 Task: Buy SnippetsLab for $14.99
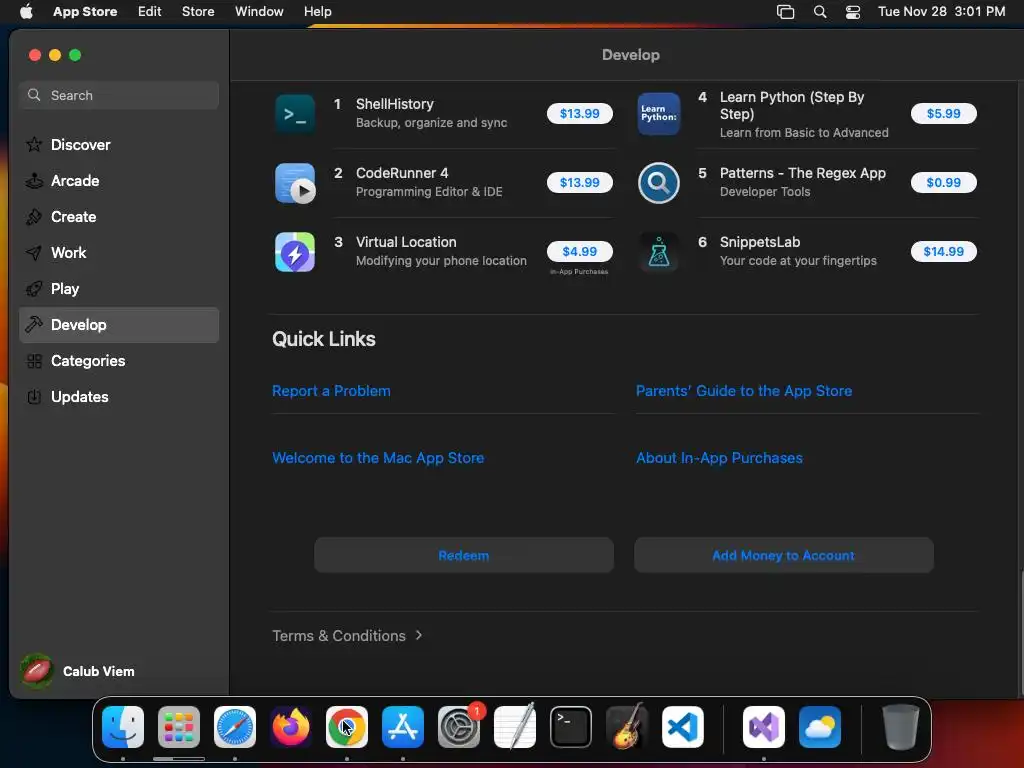tap(943, 251)
